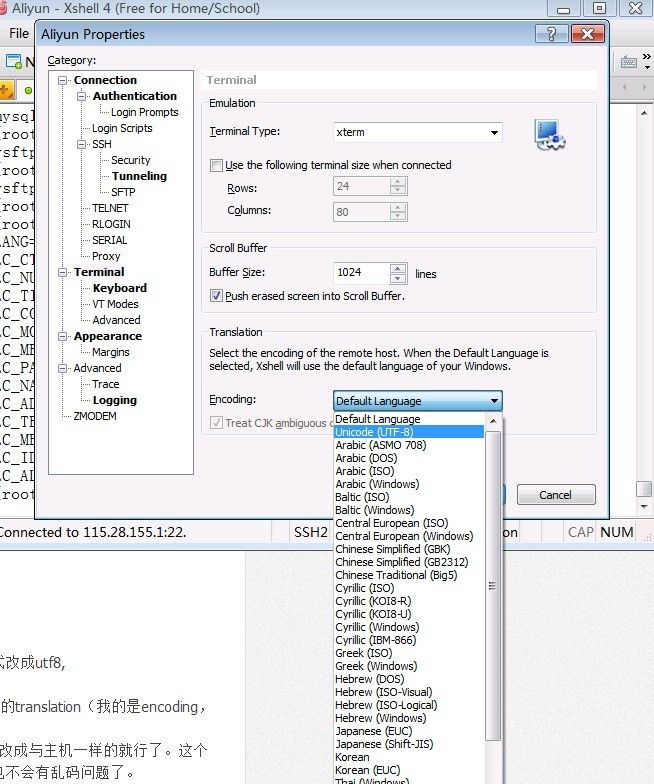Viewport: 654px width, 784px height.
Task: Close the Aliyun Properties dialog
Action: [588, 34]
